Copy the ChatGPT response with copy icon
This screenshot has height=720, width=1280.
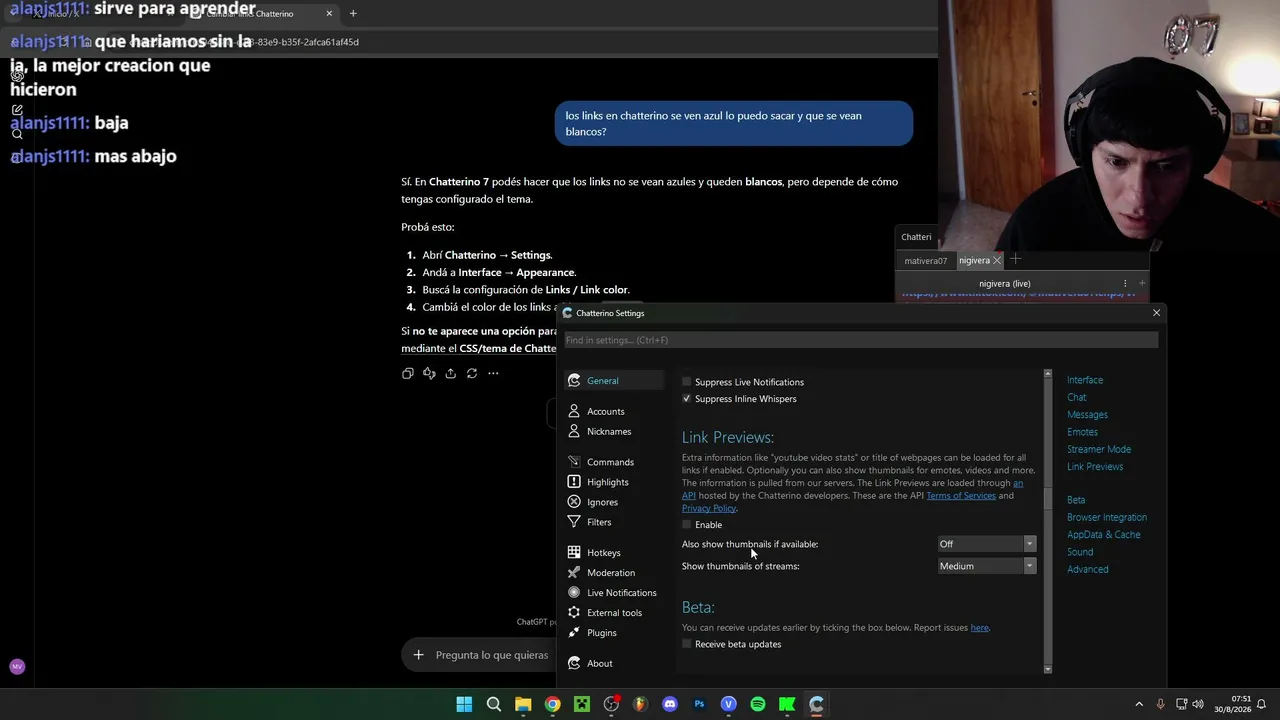408,373
